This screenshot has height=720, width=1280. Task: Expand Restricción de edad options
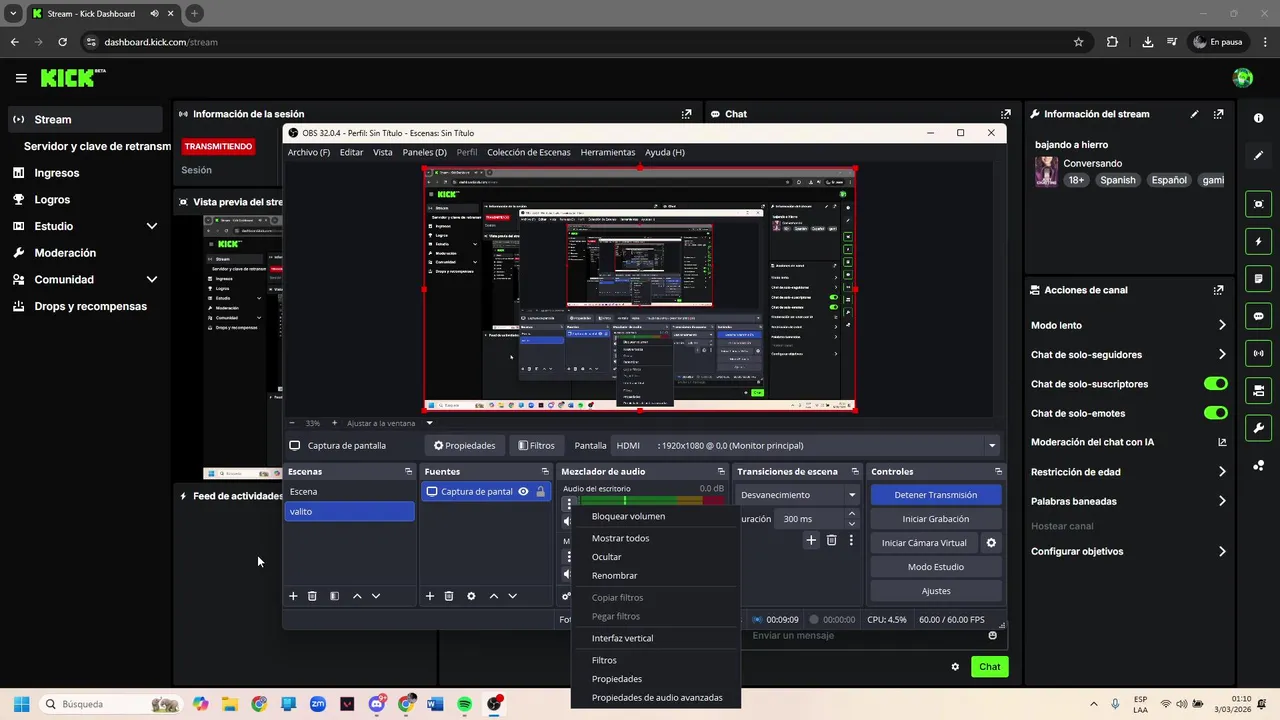tap(1222, 472)
